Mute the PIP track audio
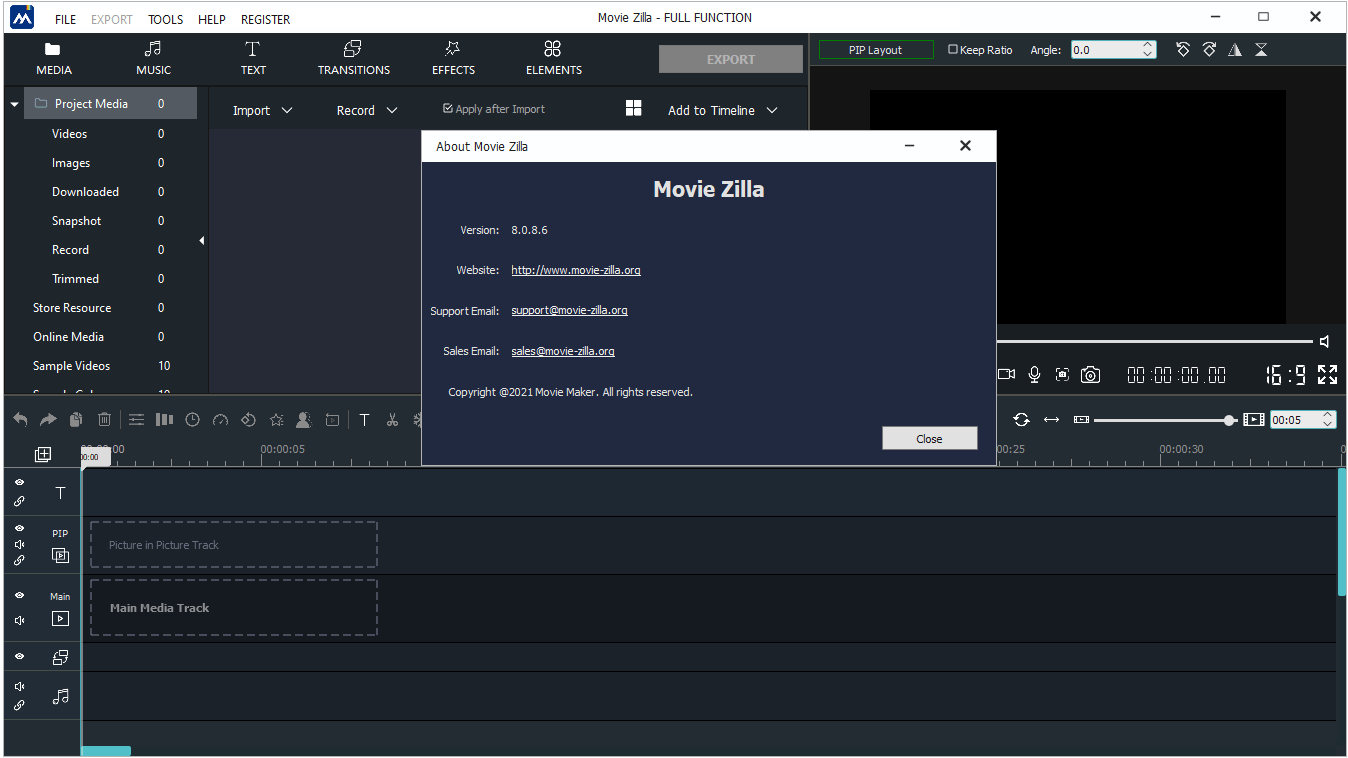Screen dimensions: 1348x758 click(x=19, y=544)
